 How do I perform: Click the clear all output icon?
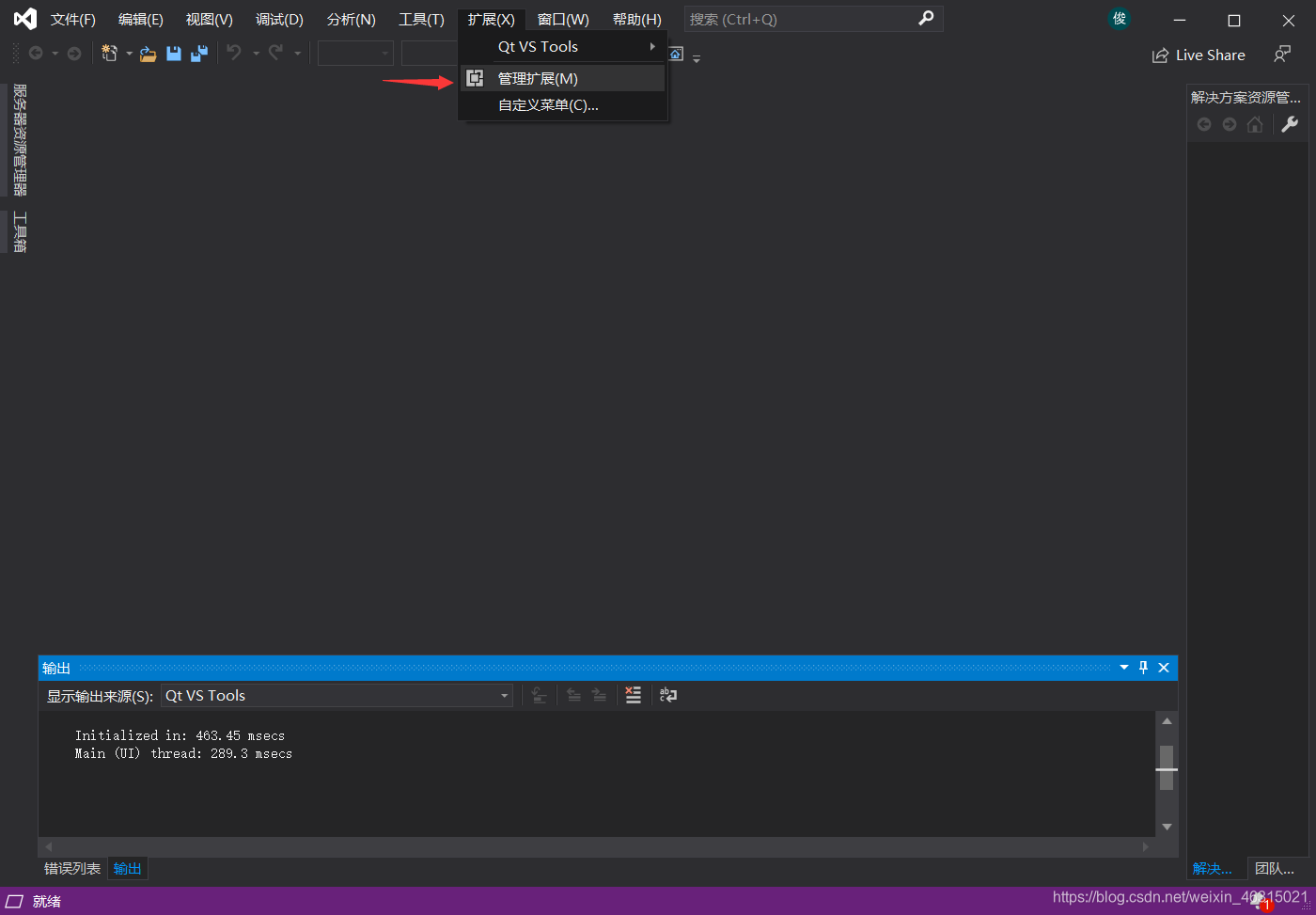click(634, 695)
